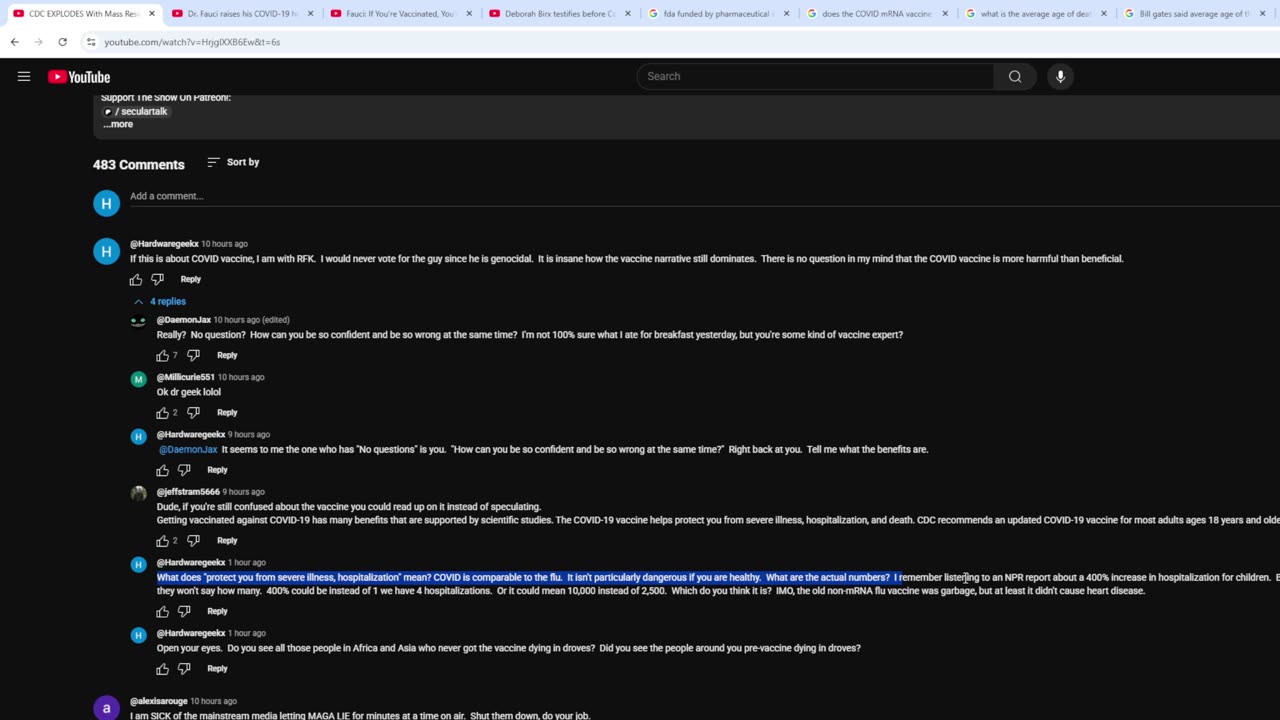Open jeffstram5666's avatar profile
This screenshot has height=720, width=1280.
[x=139, y=493]
